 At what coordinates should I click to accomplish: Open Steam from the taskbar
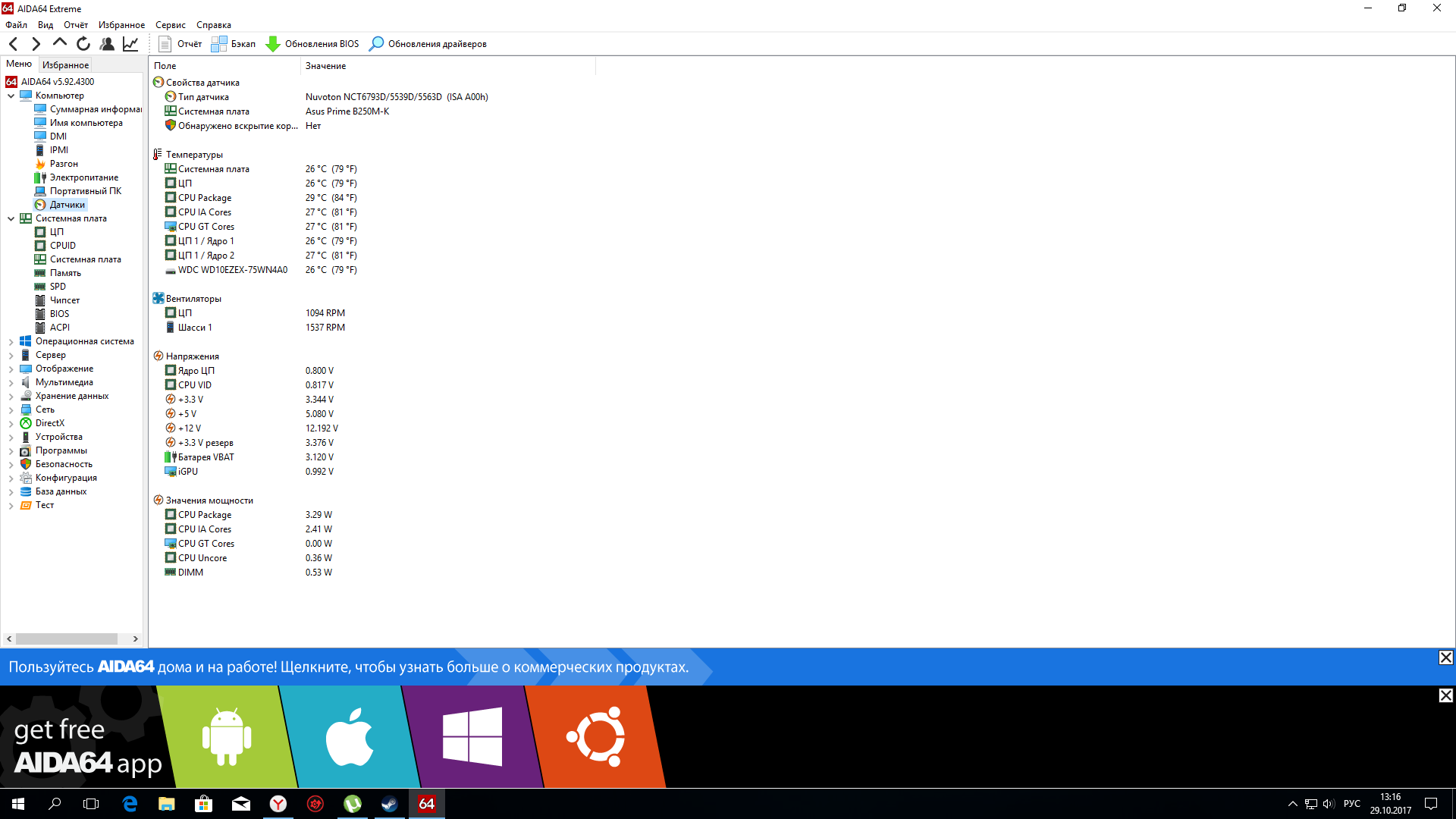point(390,804)
